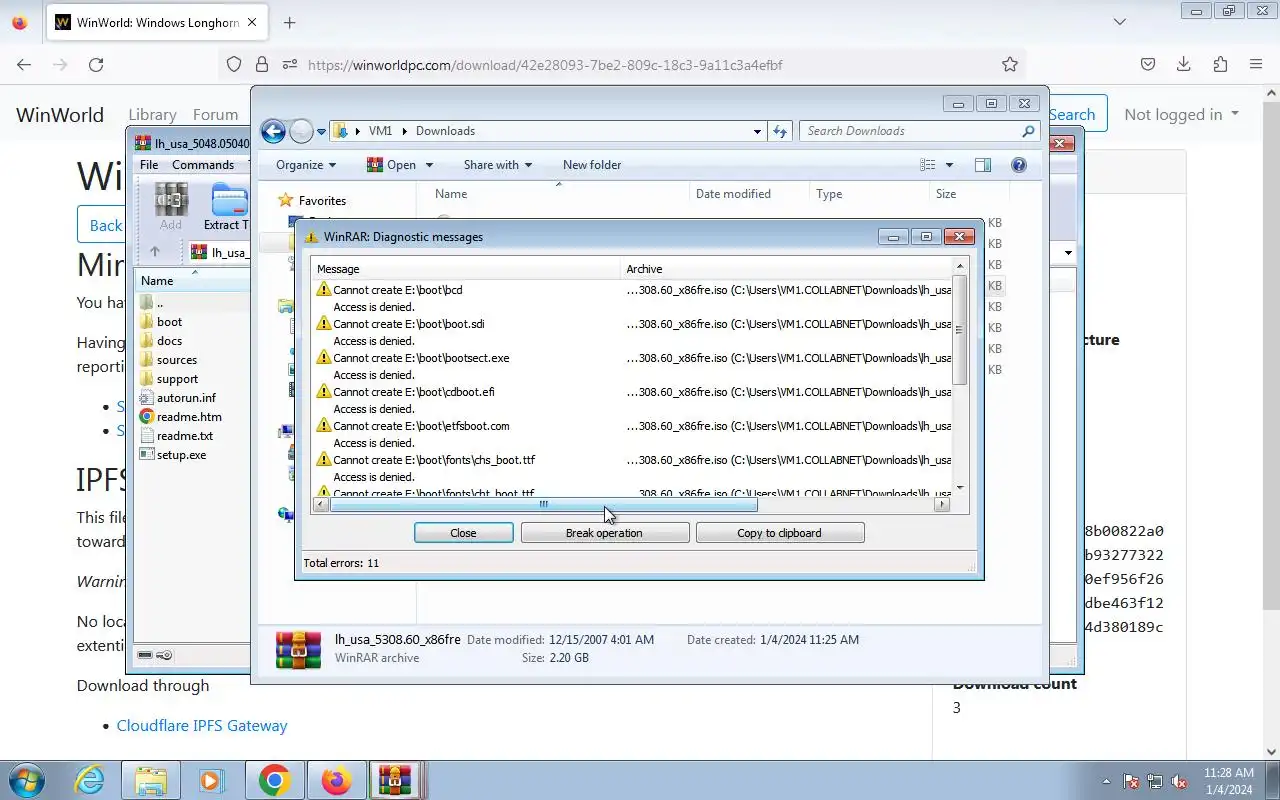Image resolution: width=1280 pixels, height=800 pixels.
Task: Click the vertical scrollbar up arrow in diagnostics
Action: (960, 267)
